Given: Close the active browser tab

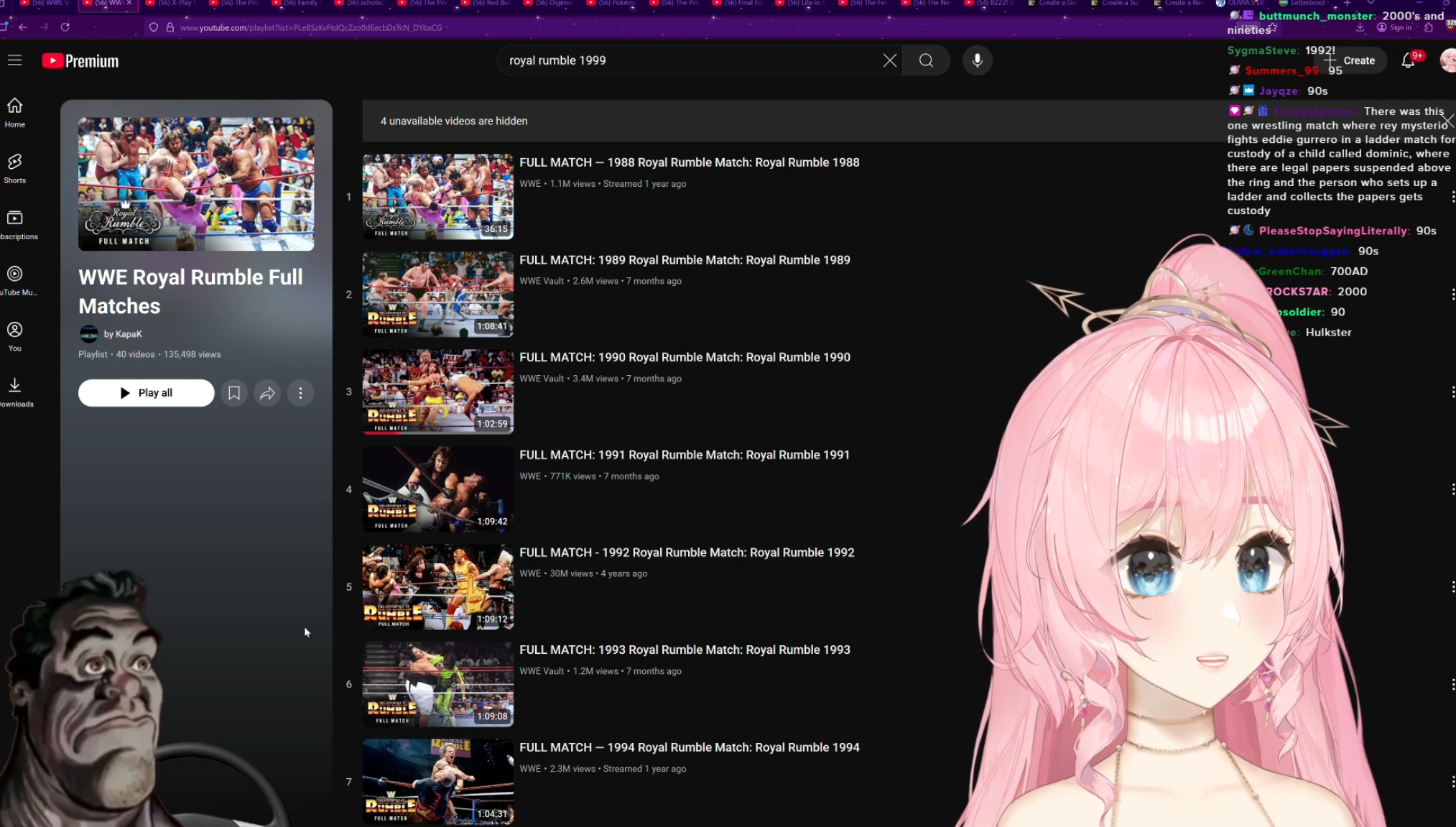Looking at the screenshot, I should pos(129,3).
